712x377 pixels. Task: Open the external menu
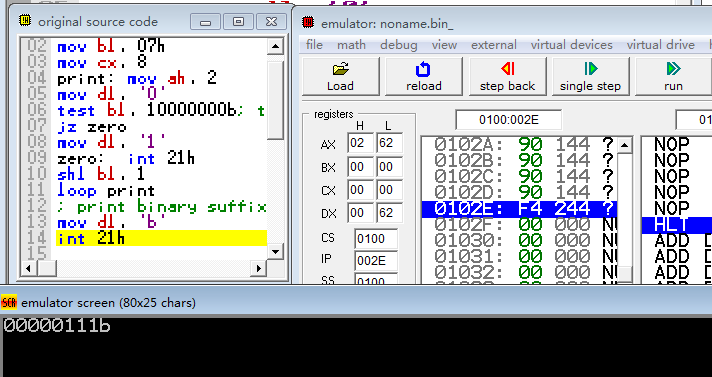[x=494, y=45]
